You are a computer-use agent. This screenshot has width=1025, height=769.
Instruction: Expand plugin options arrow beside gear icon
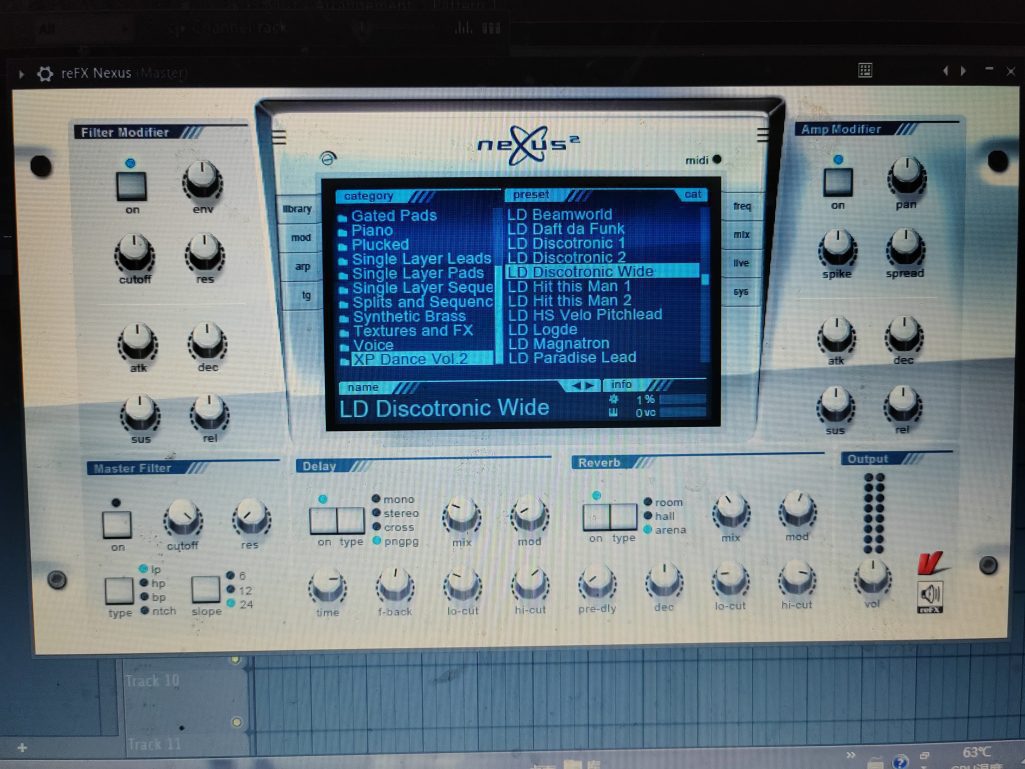pos(22,74)
